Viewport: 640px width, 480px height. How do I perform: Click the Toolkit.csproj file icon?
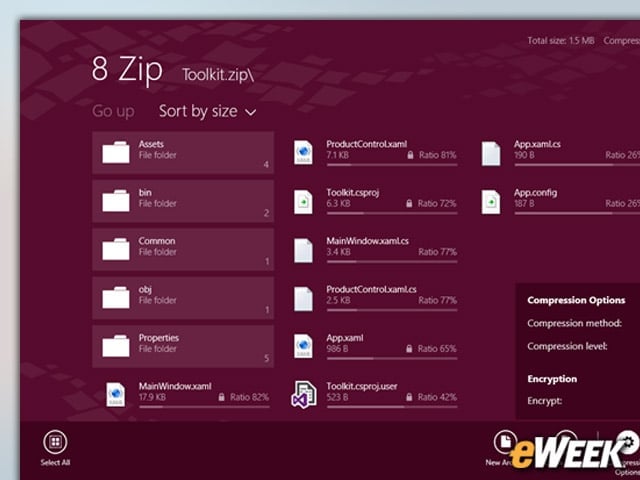(303, 201)
